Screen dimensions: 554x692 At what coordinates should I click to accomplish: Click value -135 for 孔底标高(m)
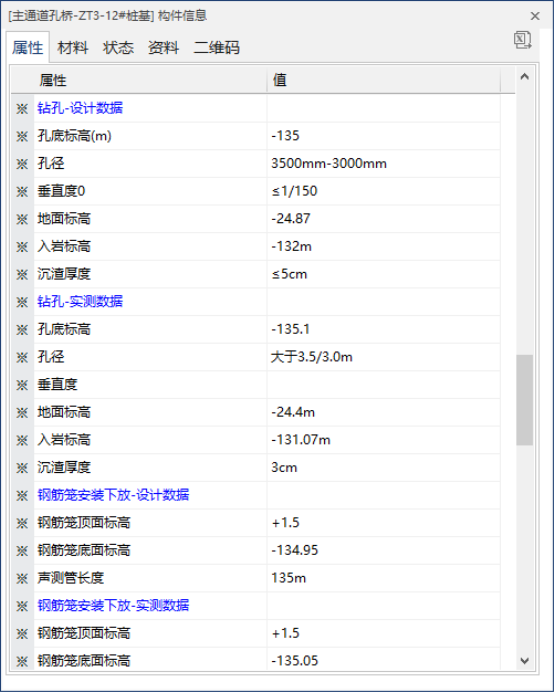click(x=384, y=135)
